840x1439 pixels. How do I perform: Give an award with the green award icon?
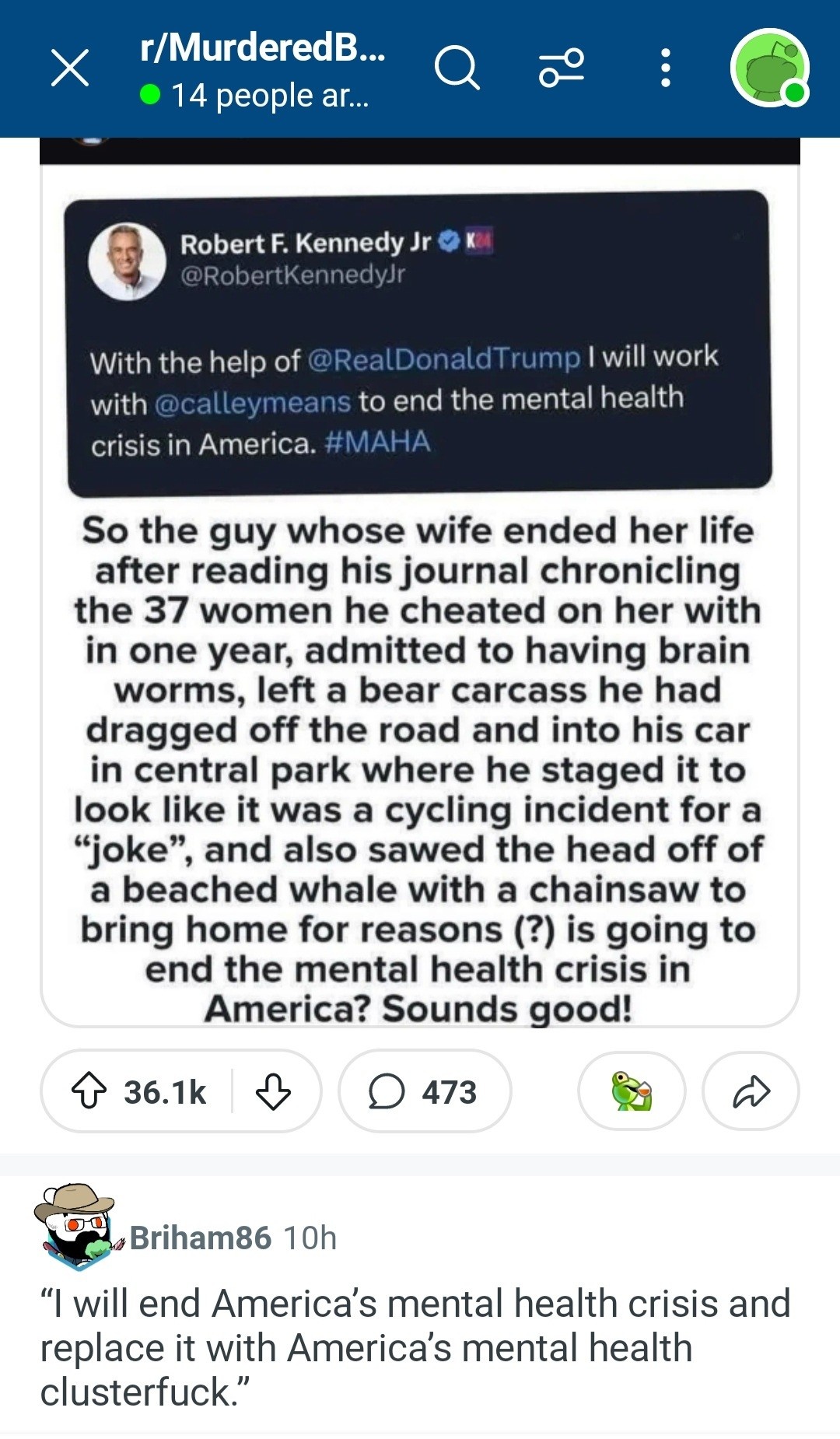(x=632, y=1091)
